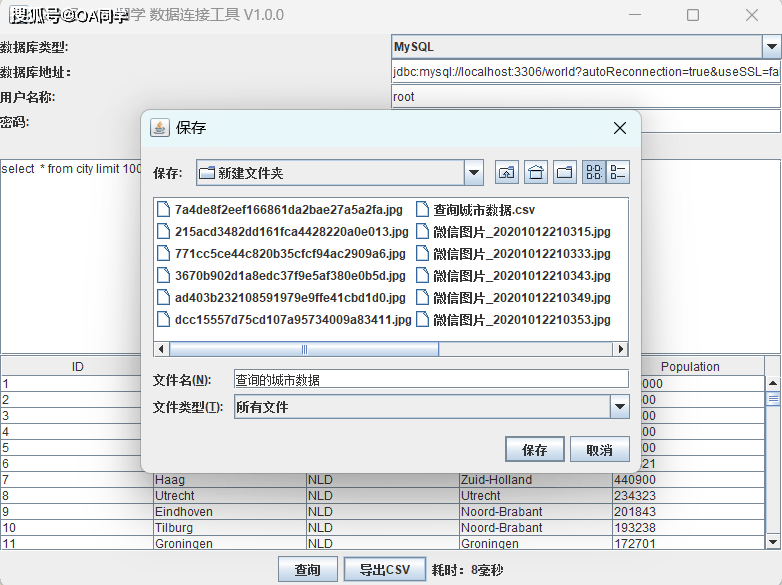Open the MySQL database type dropdown

(771, 47)
